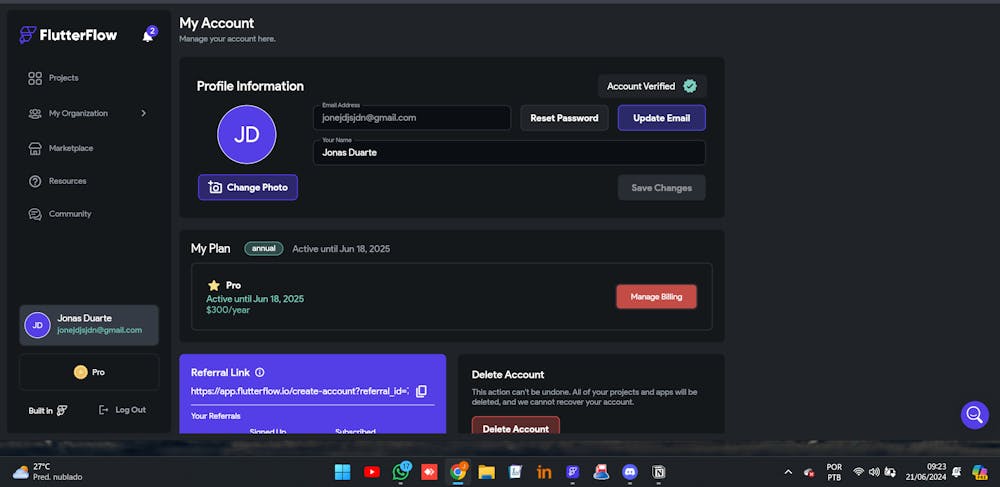Click the JD profile avatar
The image size is (1000, 487).
(247, 134)
